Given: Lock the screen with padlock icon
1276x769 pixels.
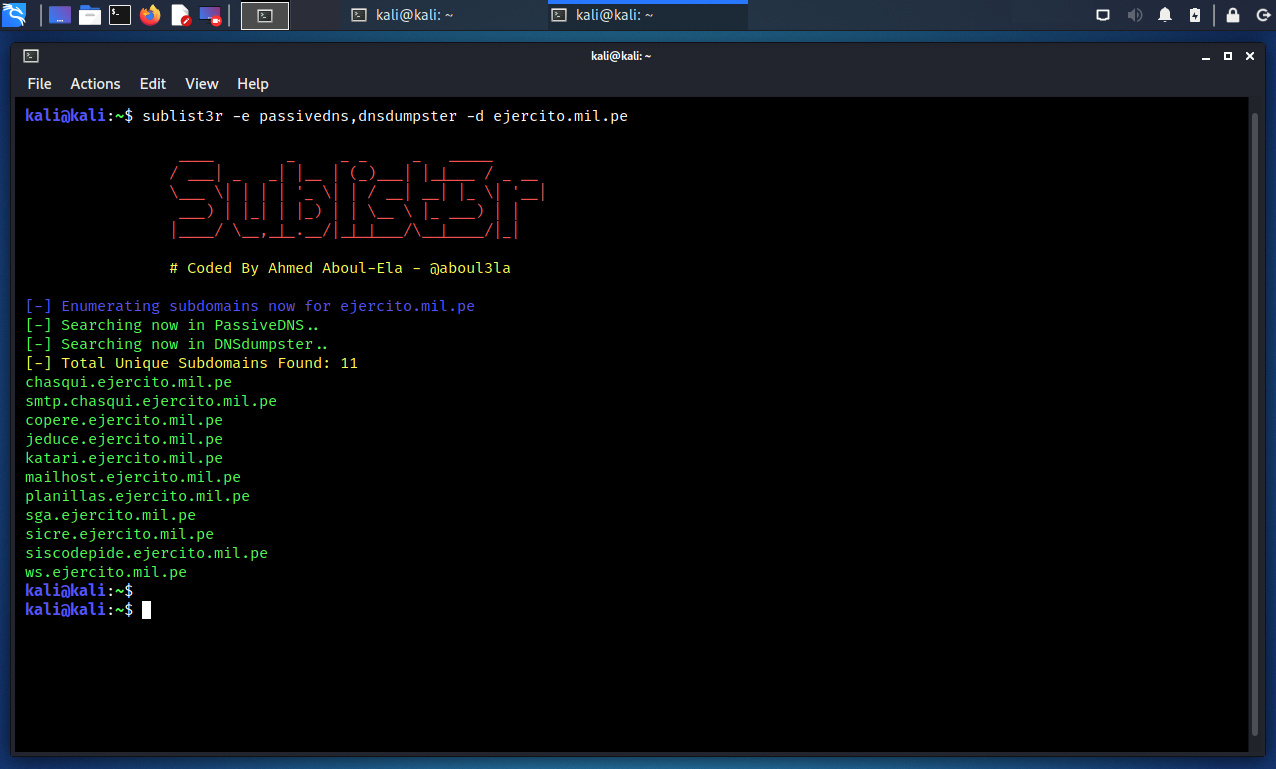Looking at the screenshot, I should (1233, 15).
